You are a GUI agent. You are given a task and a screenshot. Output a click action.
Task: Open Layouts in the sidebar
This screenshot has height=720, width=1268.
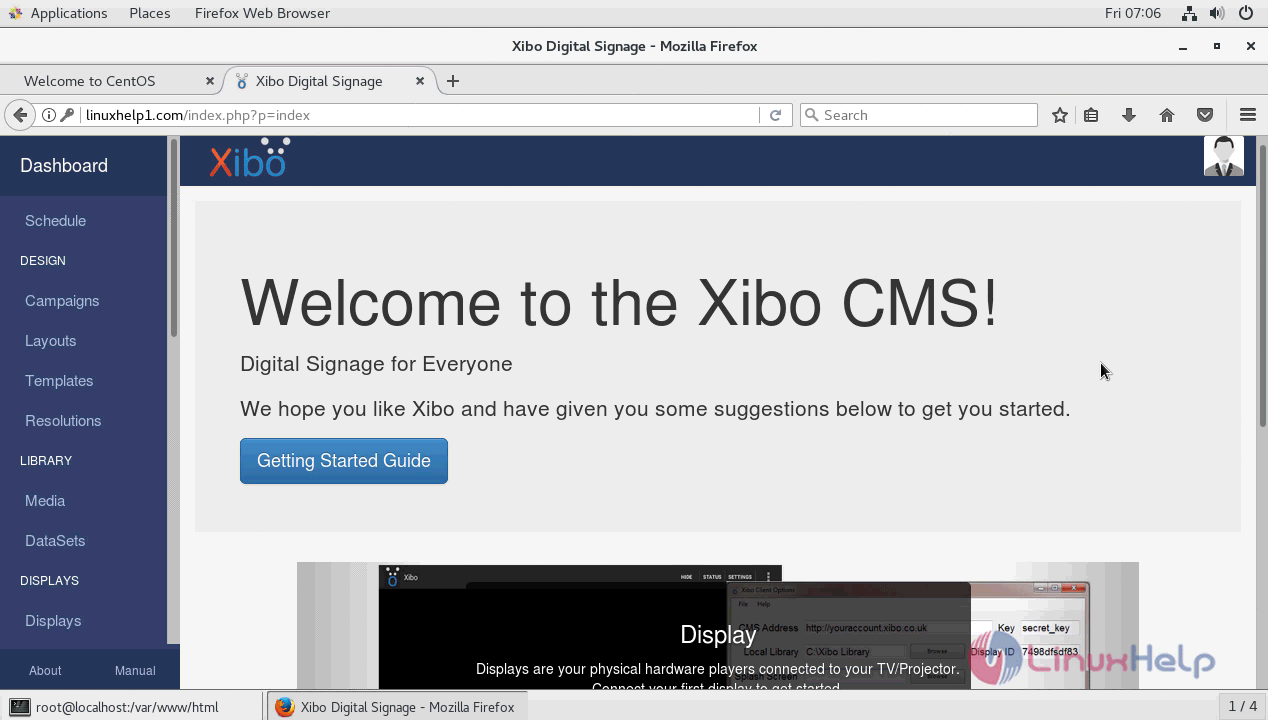coord(50,341)
